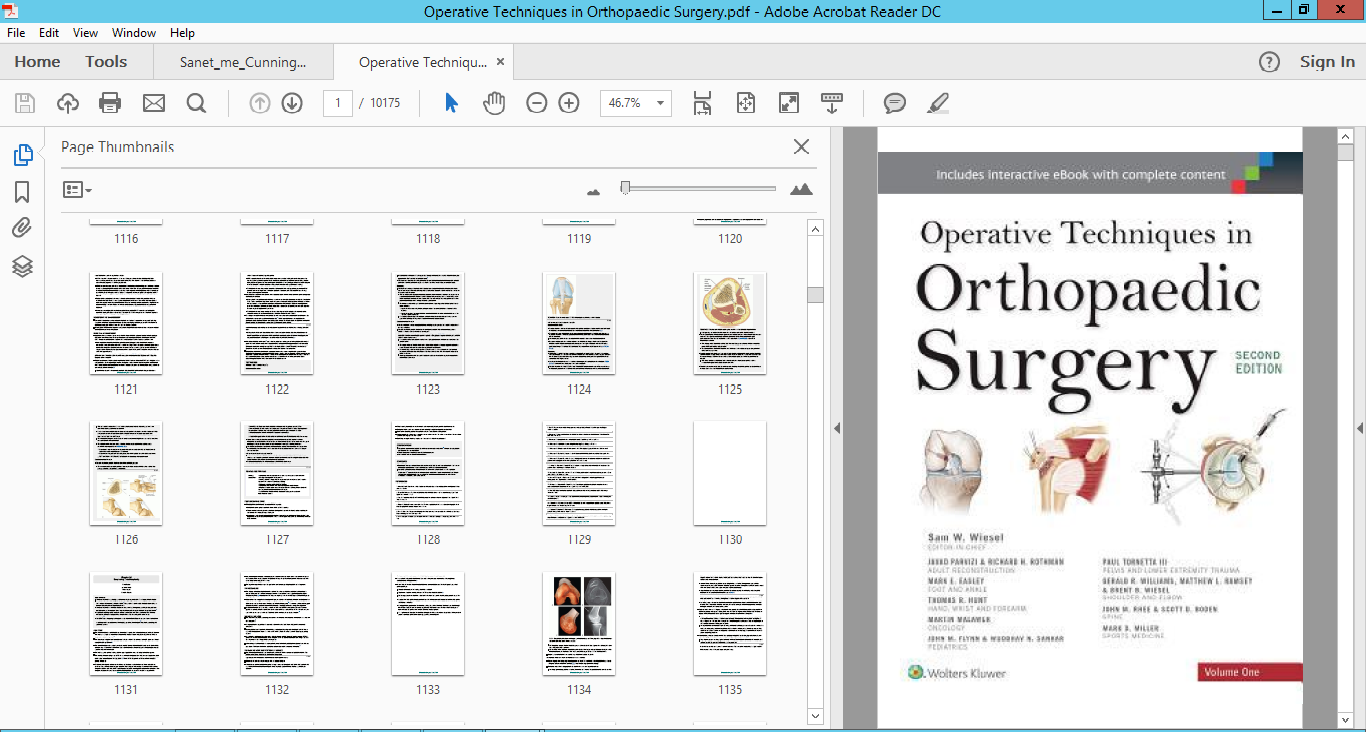Zoom out with the minus button
1366x732 pixels.
pos(537,103)
